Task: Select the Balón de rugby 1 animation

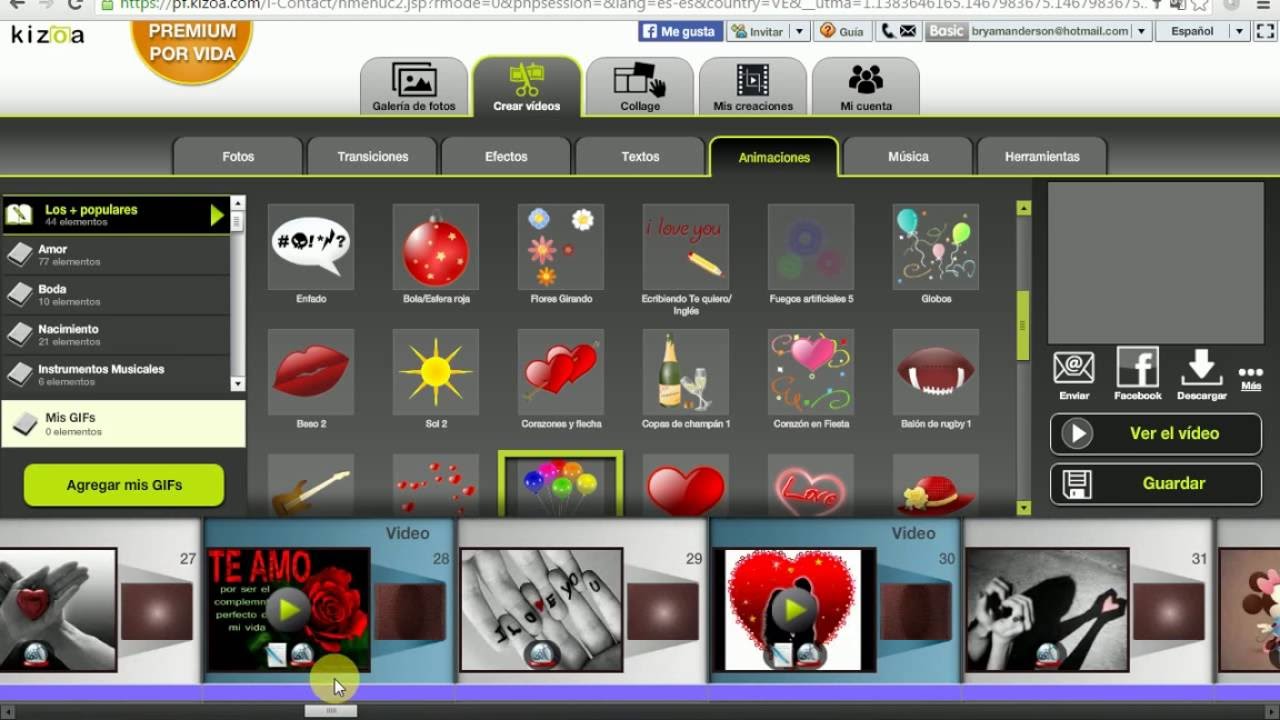Action: tap(936, 372)
